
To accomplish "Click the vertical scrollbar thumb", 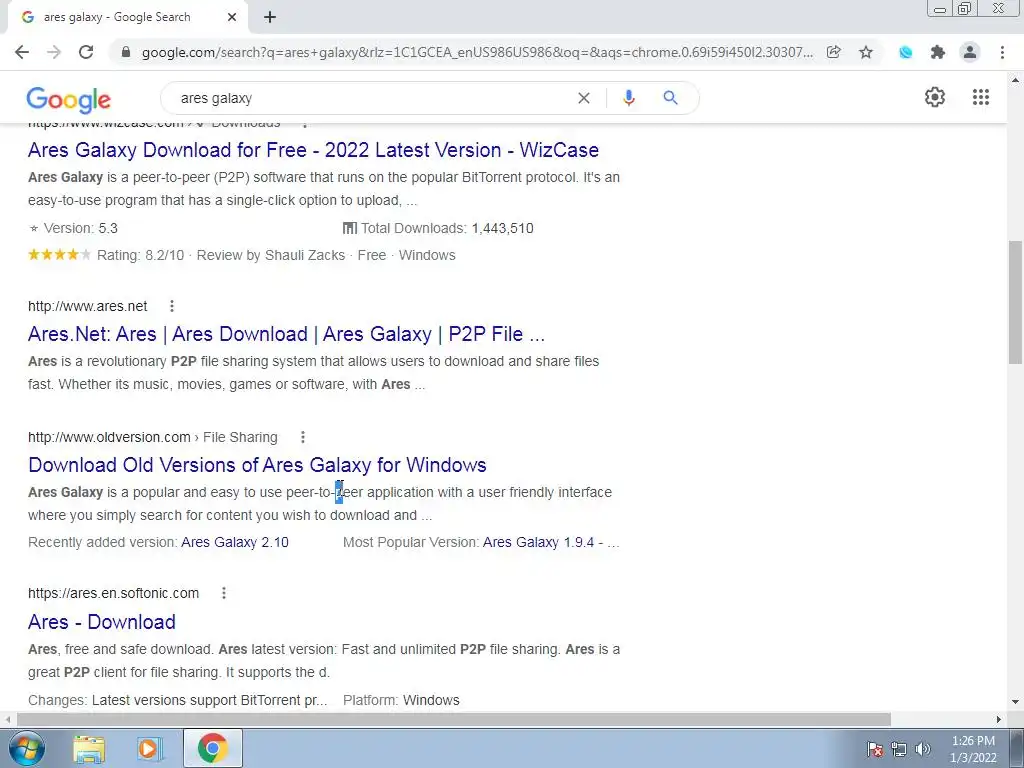I will pos(1015,302).
